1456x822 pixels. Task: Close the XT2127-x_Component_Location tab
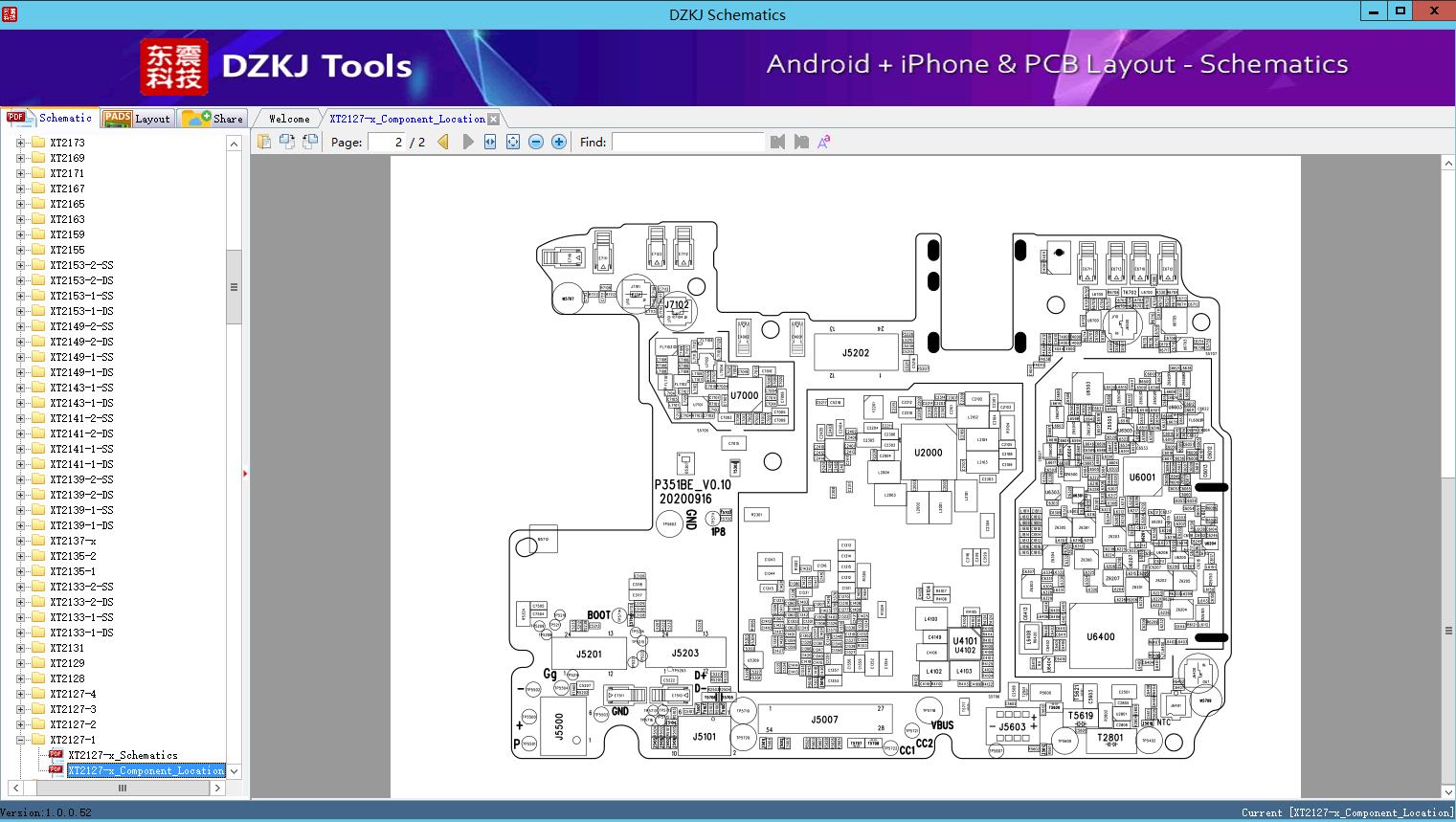[493, 119]
